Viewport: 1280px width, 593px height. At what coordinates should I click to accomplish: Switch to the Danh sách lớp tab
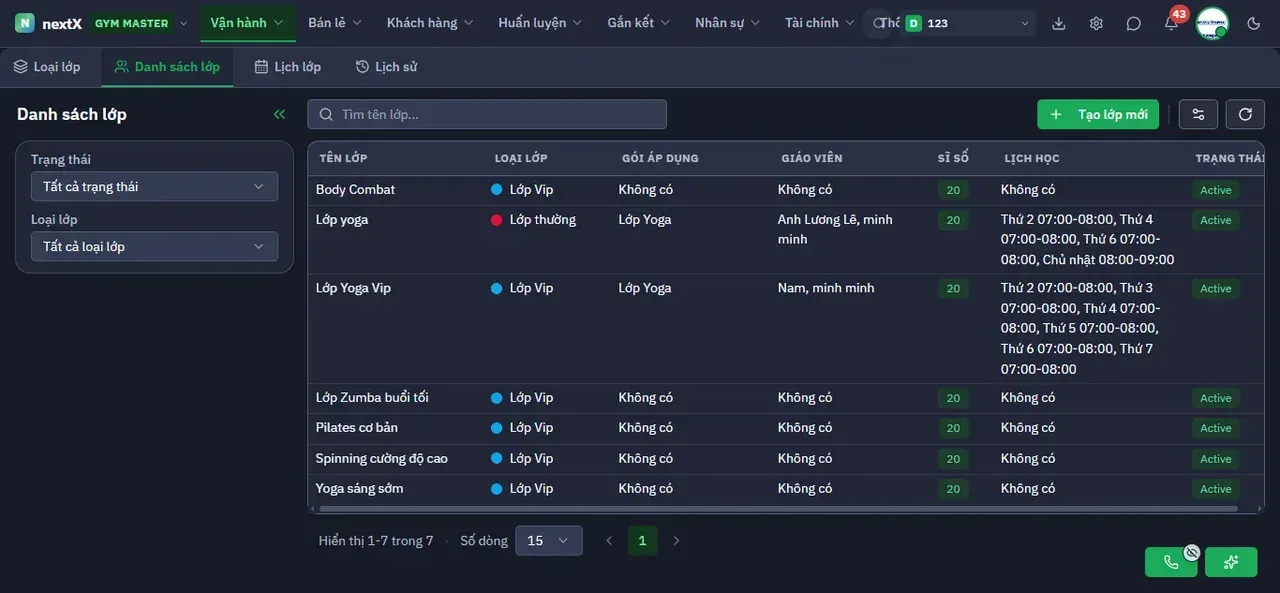[x=167, y=67]
